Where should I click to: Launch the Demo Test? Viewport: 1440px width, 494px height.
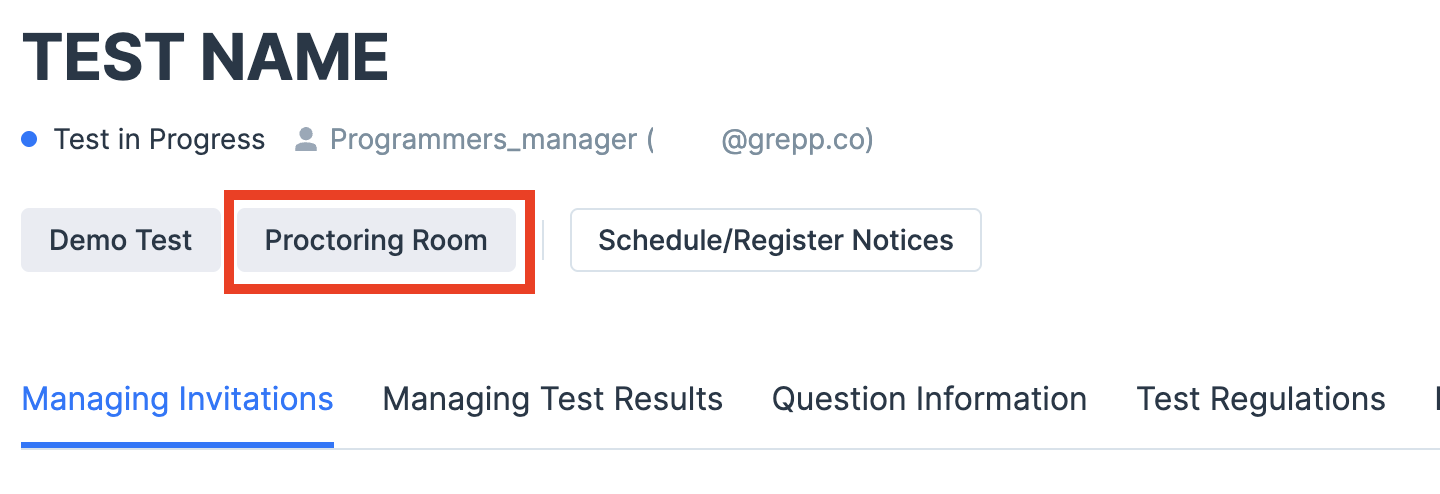click(x=121, y=240)
